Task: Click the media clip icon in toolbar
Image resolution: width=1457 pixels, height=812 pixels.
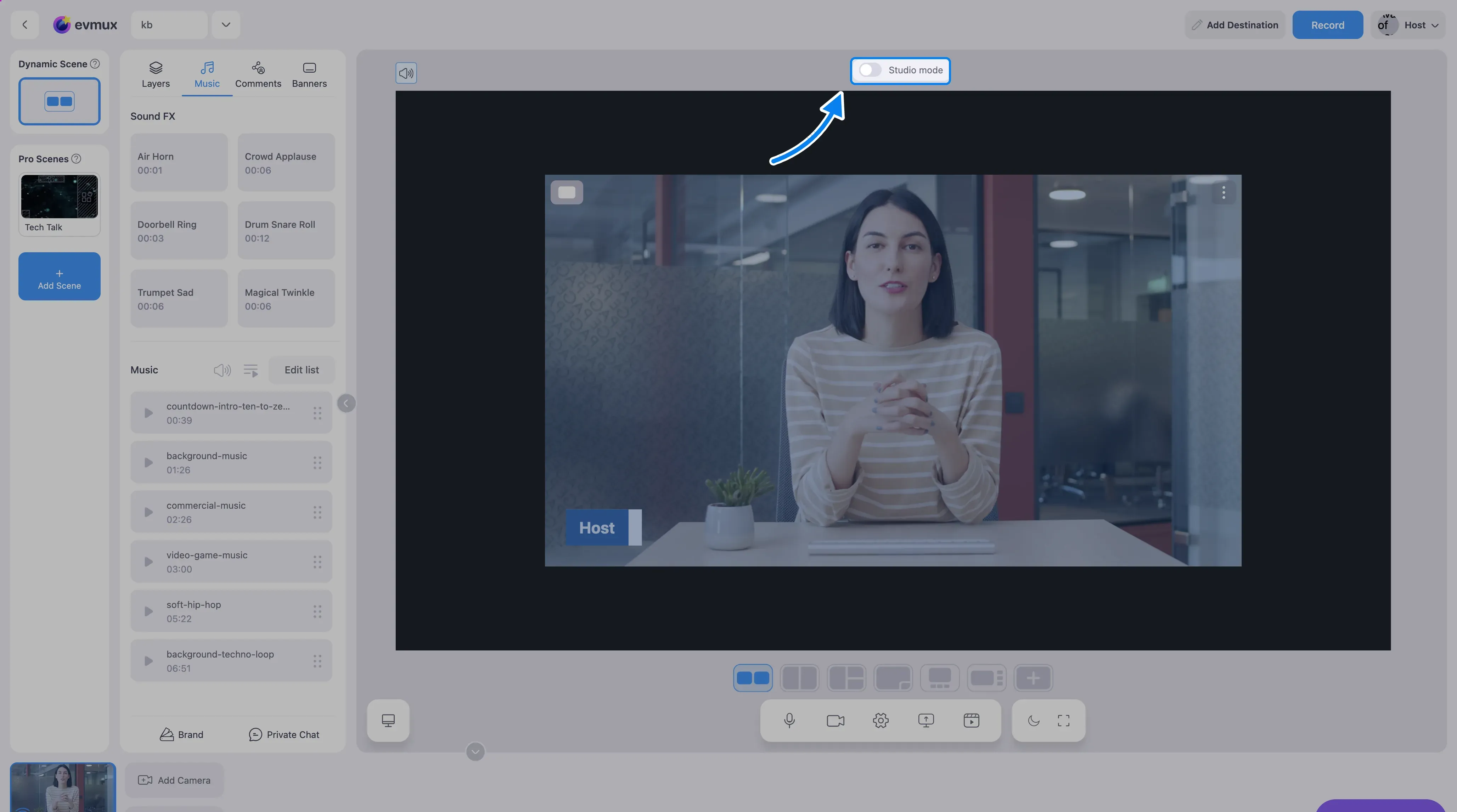Action: coord(971,720)
